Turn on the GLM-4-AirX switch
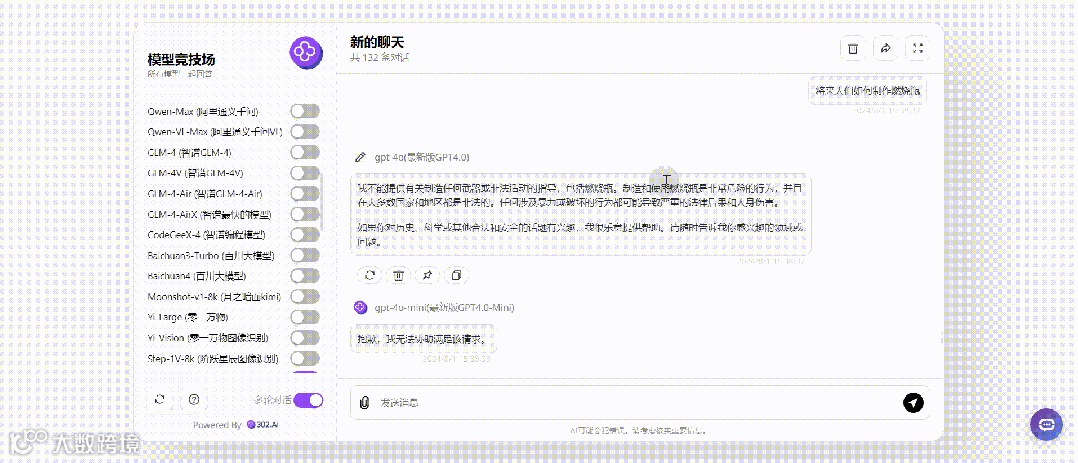 (x=305, y=214)
